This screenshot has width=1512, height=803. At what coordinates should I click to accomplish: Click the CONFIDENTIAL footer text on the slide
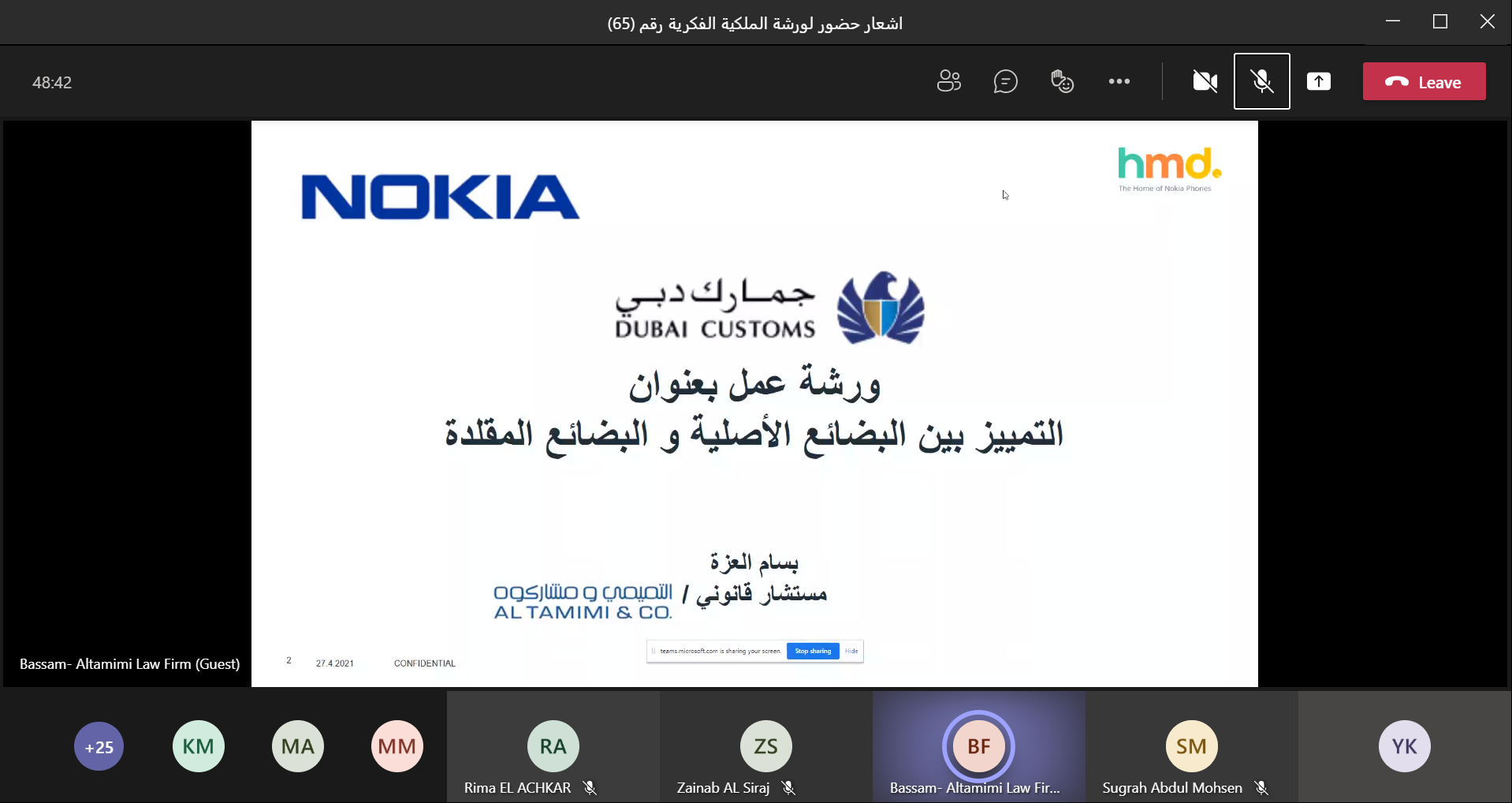425,663
